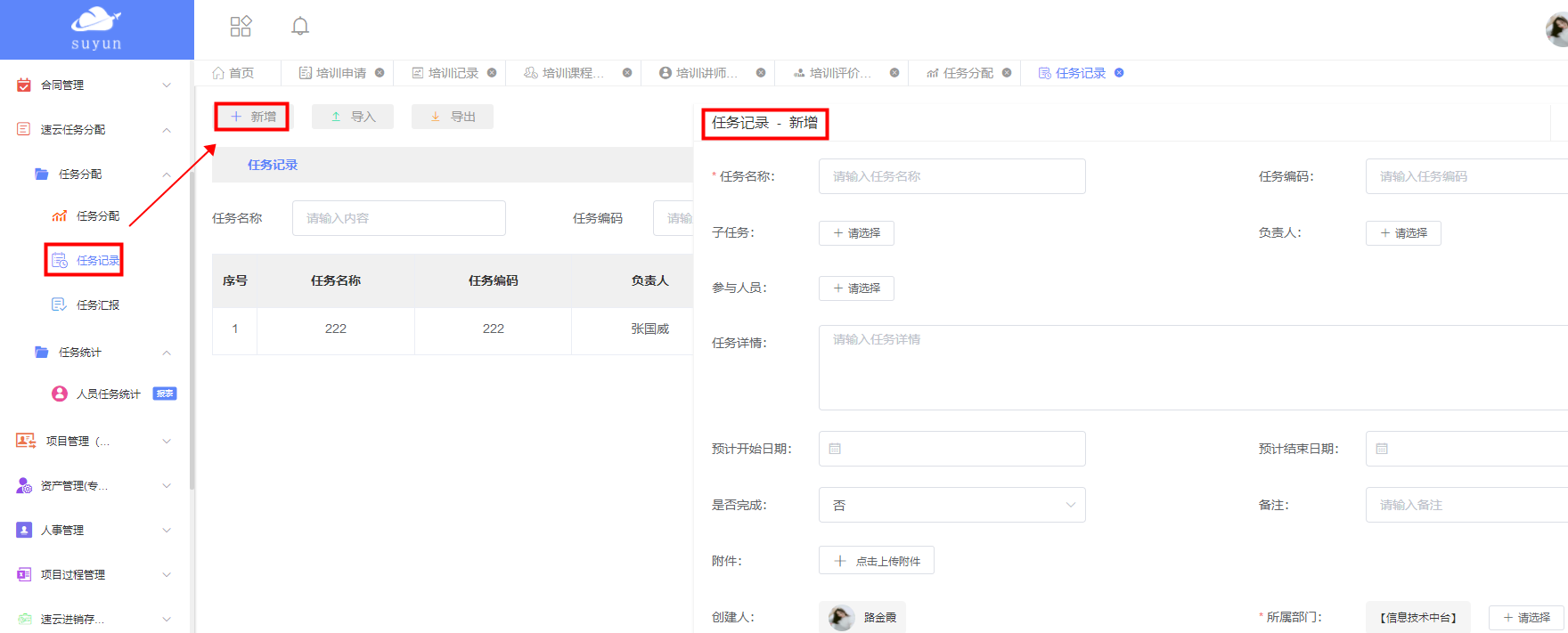
Task: Expand the 人事管理 menu
Action: click(x=95, y=530)
